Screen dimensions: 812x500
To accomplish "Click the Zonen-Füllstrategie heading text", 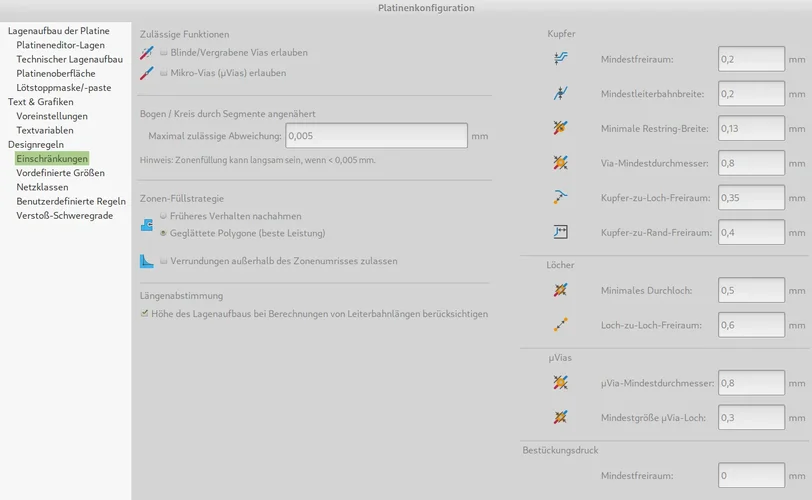I will [x=182, y=198].
